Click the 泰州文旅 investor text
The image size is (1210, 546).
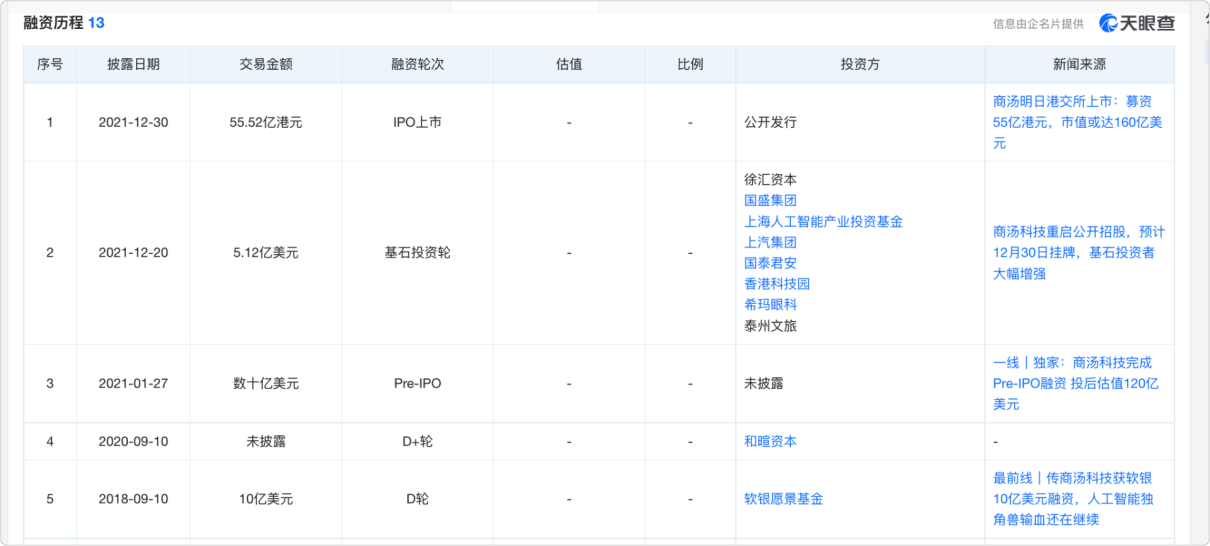point(770,326)
